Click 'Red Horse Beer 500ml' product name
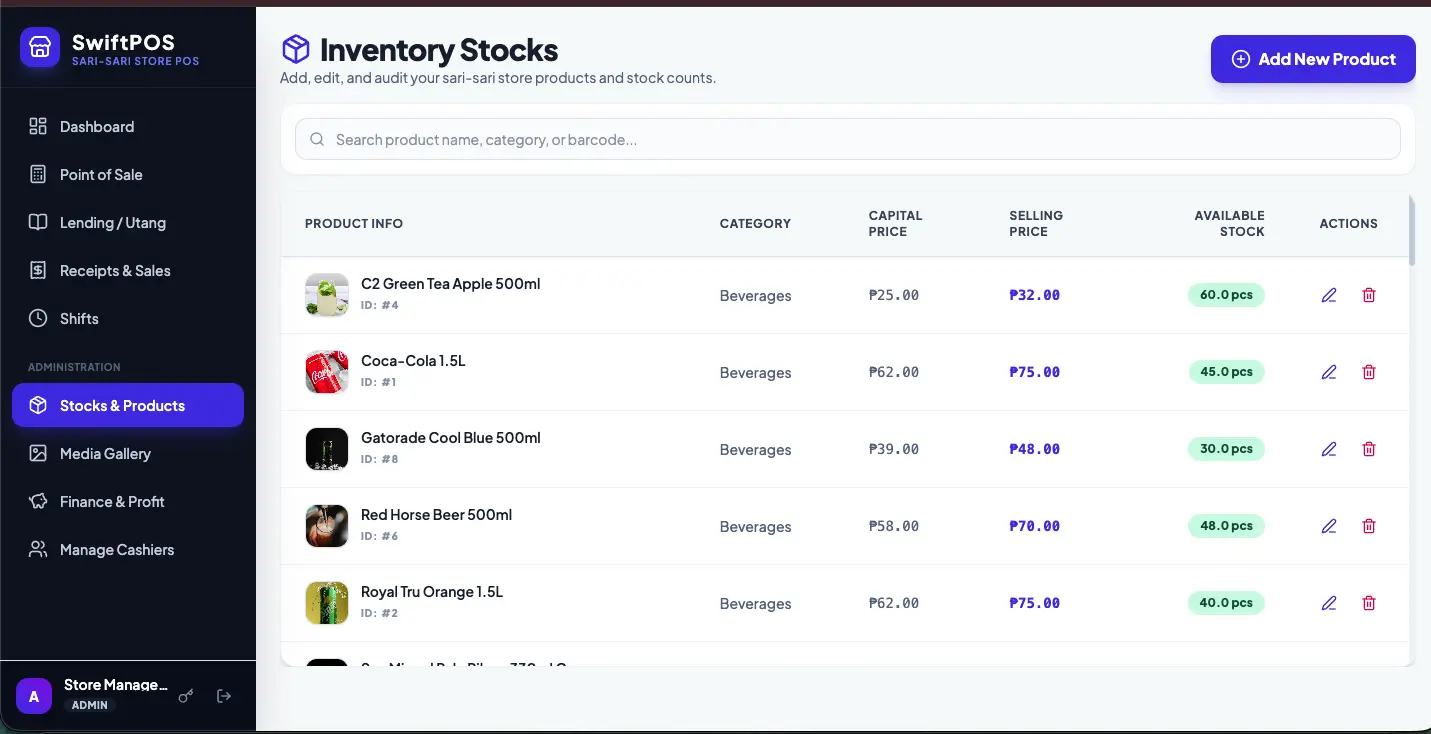Screen dimensions: 1431x734 coord(436,515)
